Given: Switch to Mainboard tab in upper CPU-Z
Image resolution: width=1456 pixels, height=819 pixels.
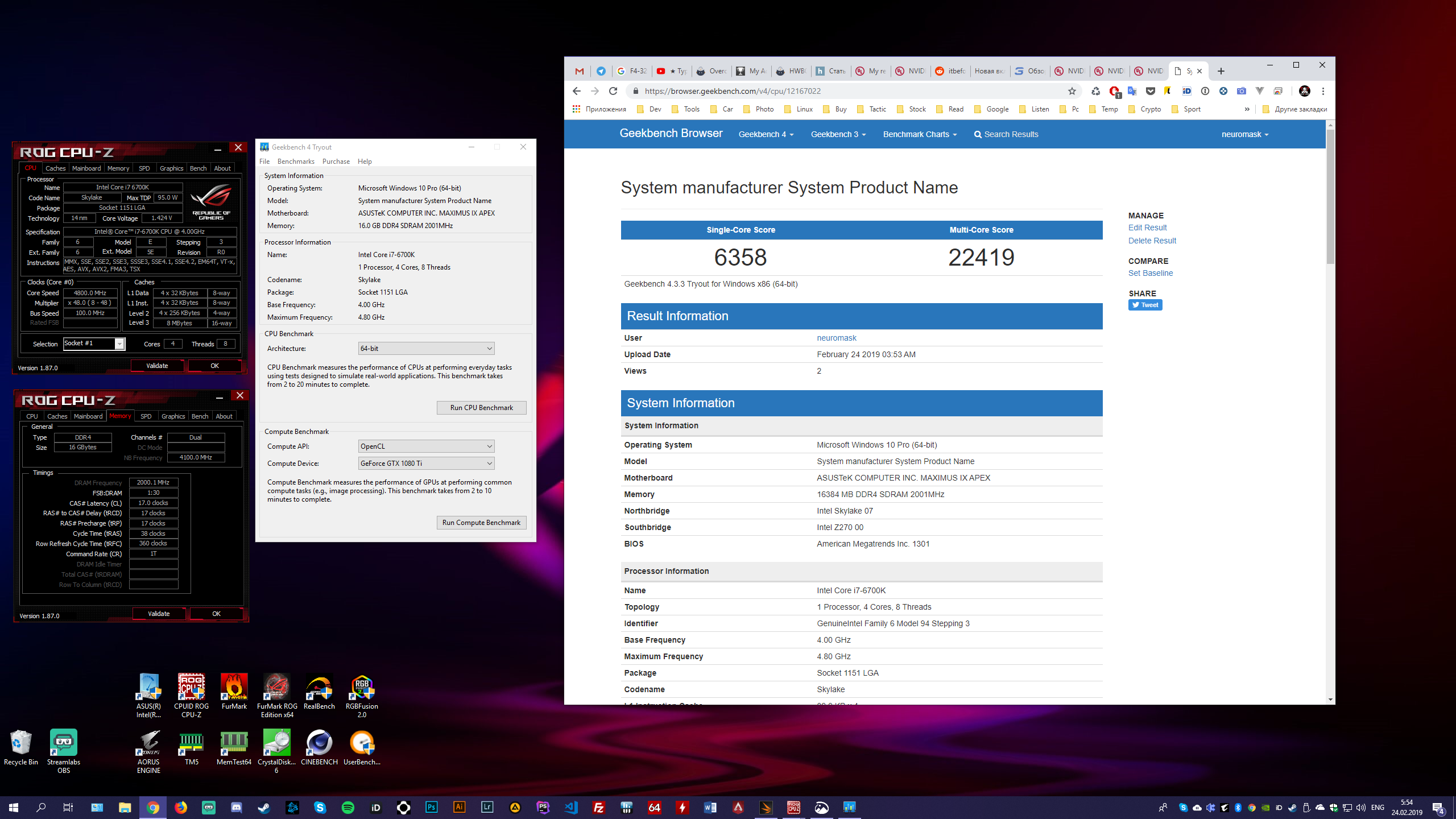Looking at the screenshot, I should click(x=86, y=168).
